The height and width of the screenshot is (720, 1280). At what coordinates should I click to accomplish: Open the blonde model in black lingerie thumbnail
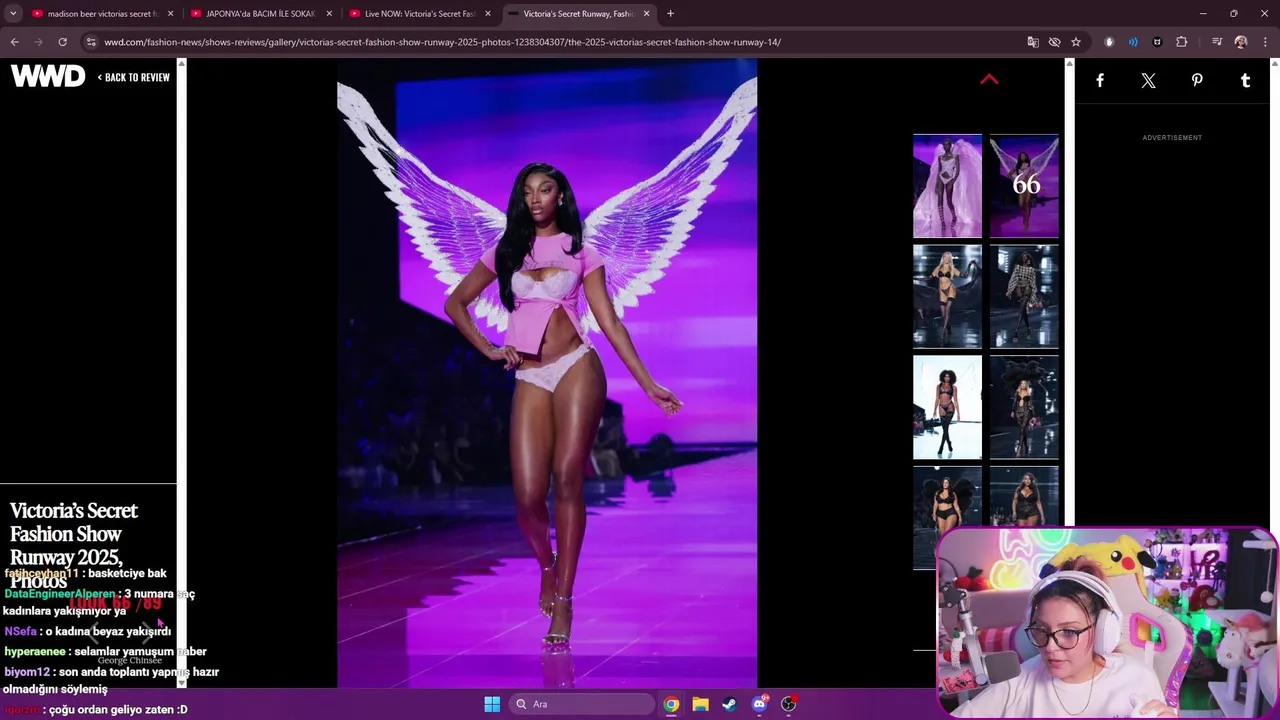(947, 297)
